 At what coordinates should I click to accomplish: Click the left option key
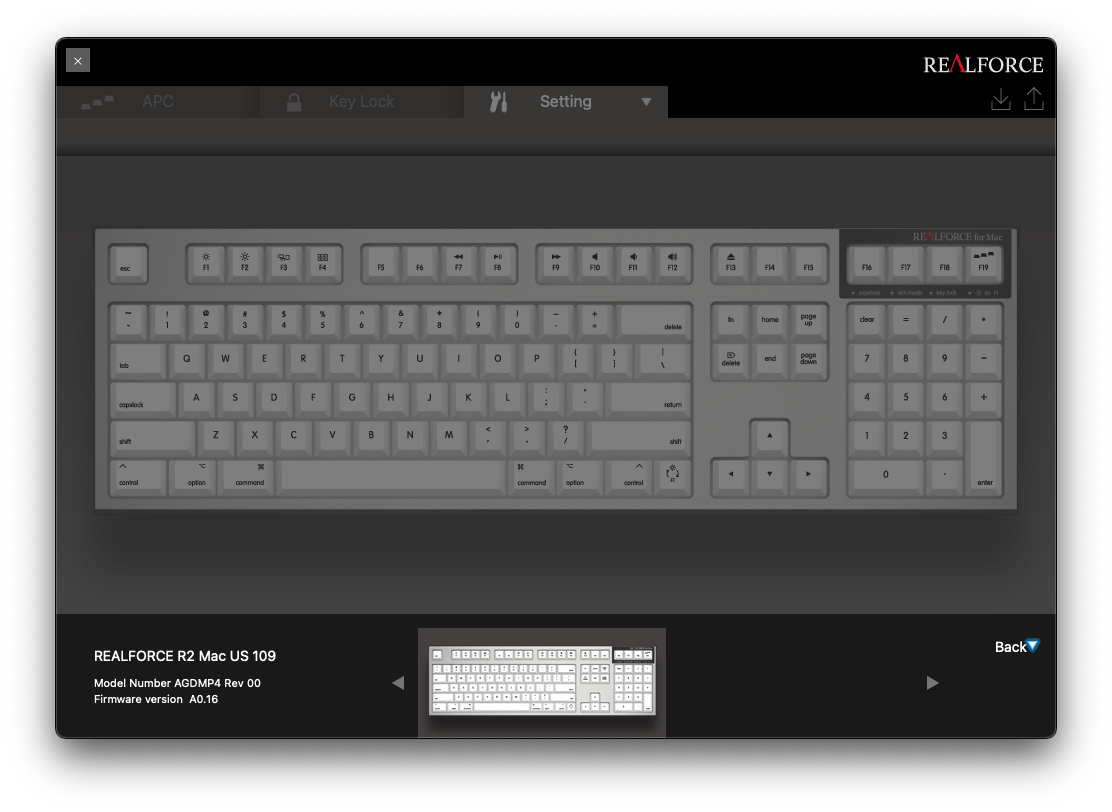pos(192,475)
